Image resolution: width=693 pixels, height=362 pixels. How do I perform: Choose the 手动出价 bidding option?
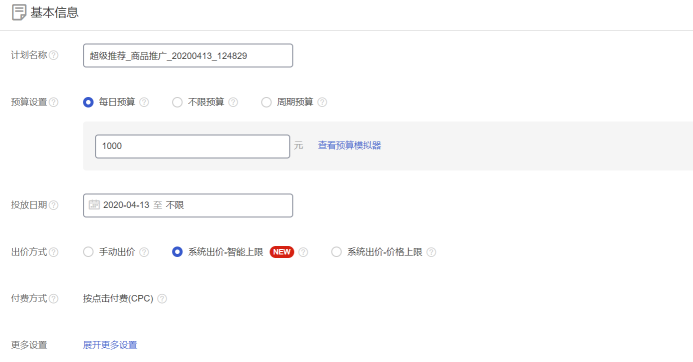click(x=88, y=252)
